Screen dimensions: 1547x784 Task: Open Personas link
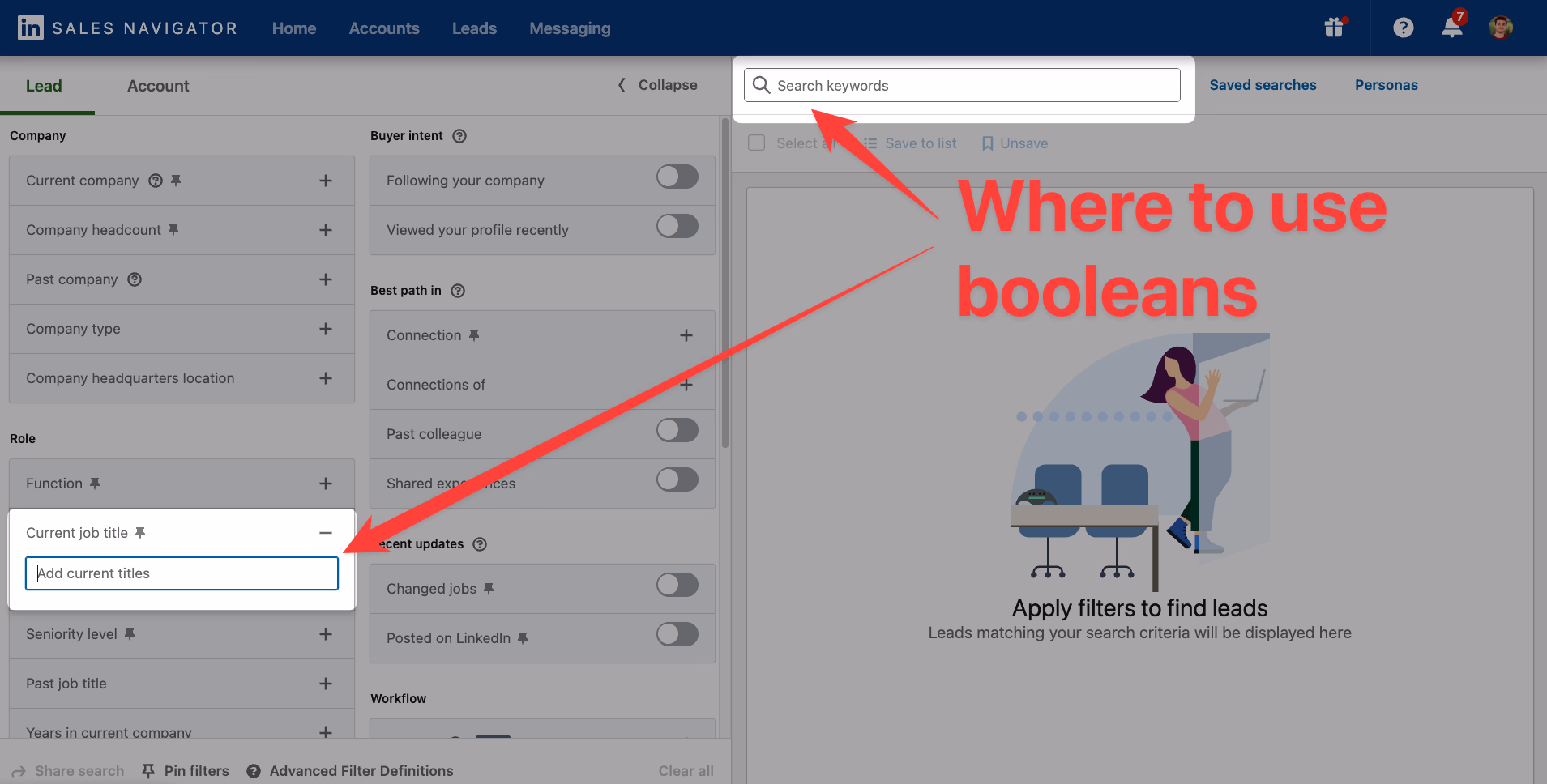click(1386, 85)
